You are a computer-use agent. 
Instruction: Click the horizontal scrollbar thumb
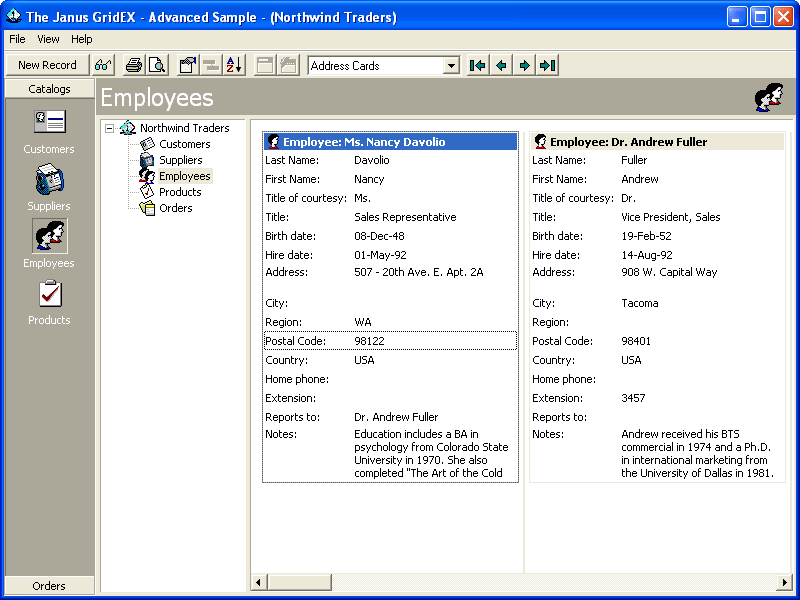[299, 582]
